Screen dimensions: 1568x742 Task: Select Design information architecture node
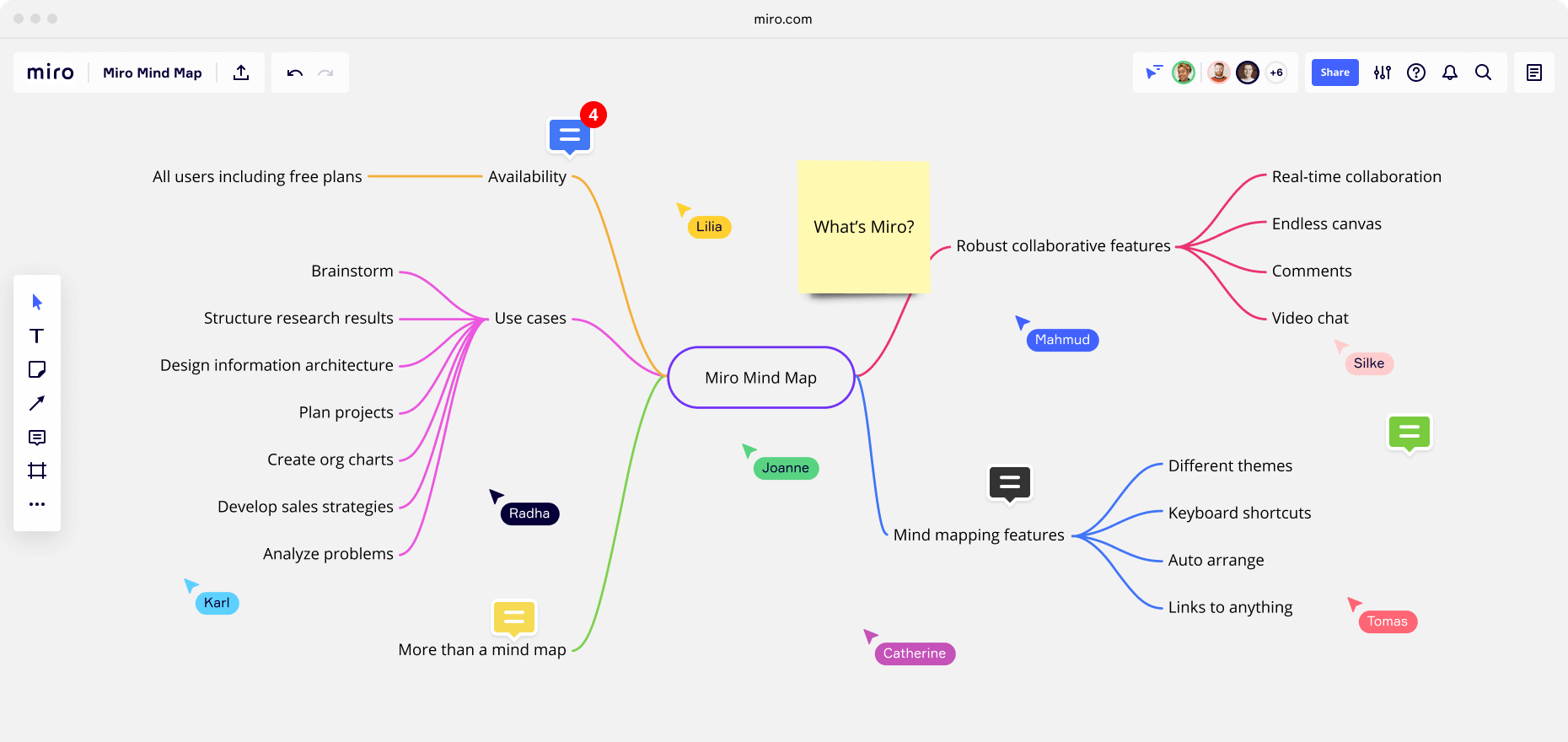277,366
